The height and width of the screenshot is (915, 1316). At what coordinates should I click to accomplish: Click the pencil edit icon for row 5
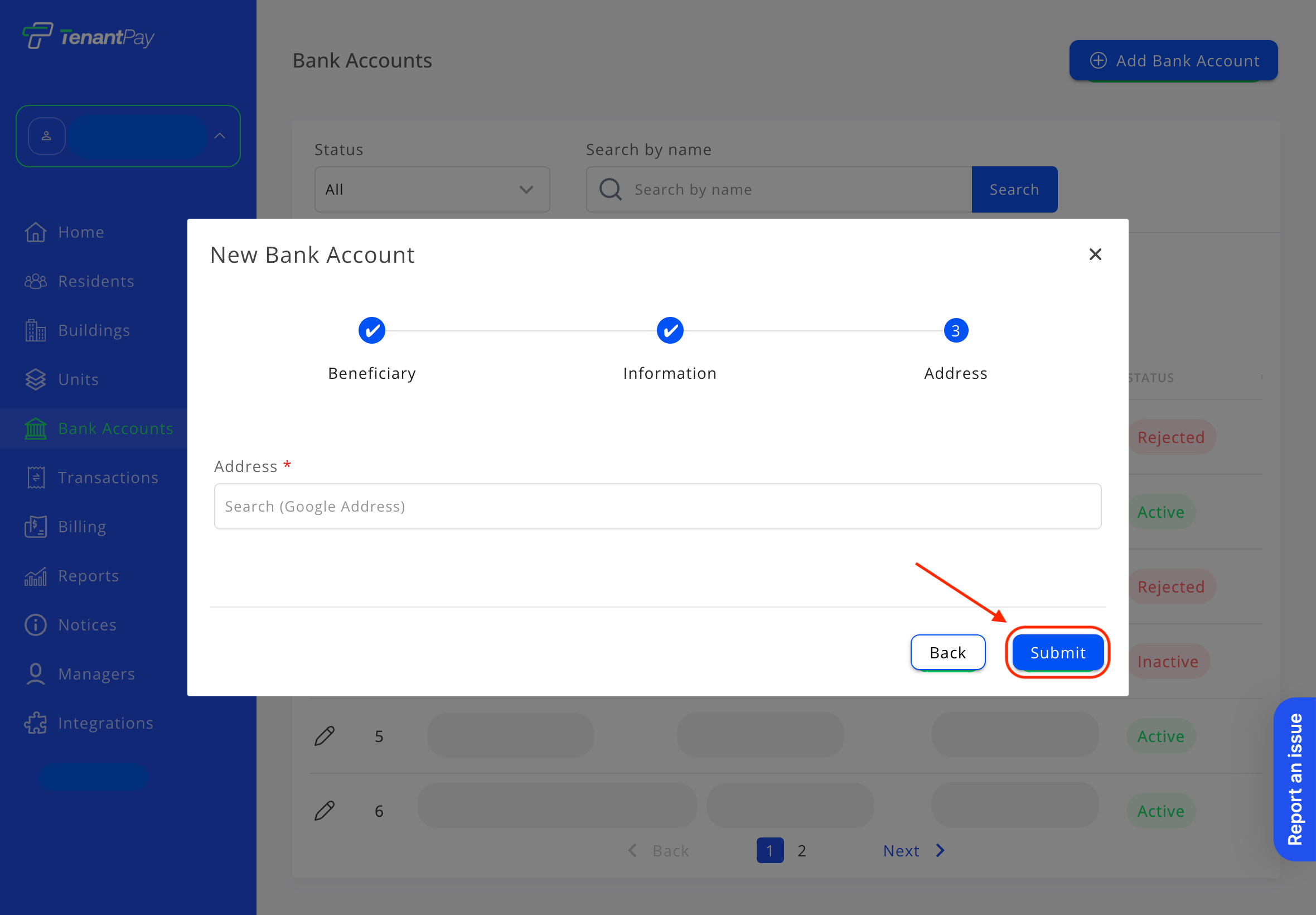click(325, 736)
